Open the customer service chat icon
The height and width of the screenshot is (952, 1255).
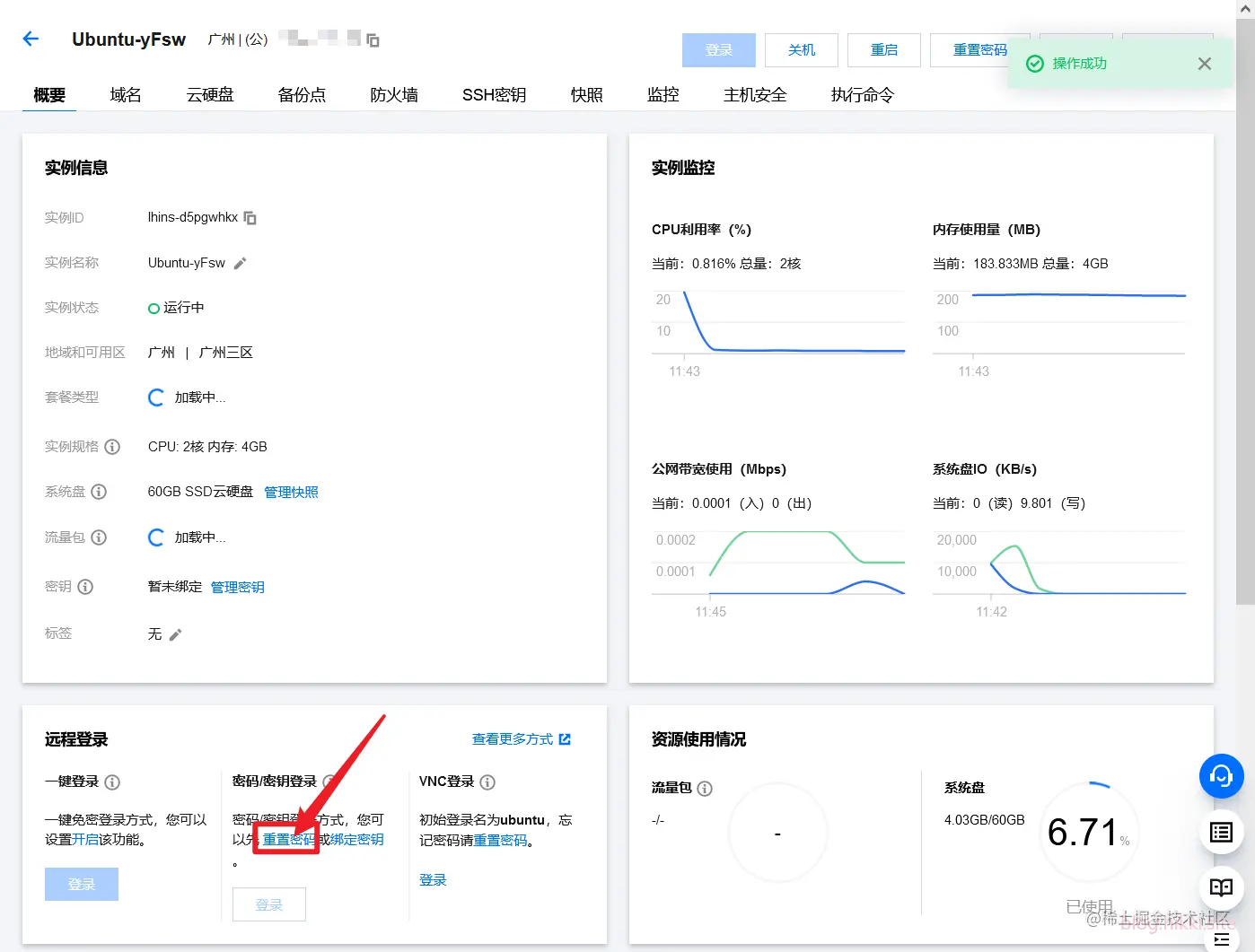coord(1221,776)
